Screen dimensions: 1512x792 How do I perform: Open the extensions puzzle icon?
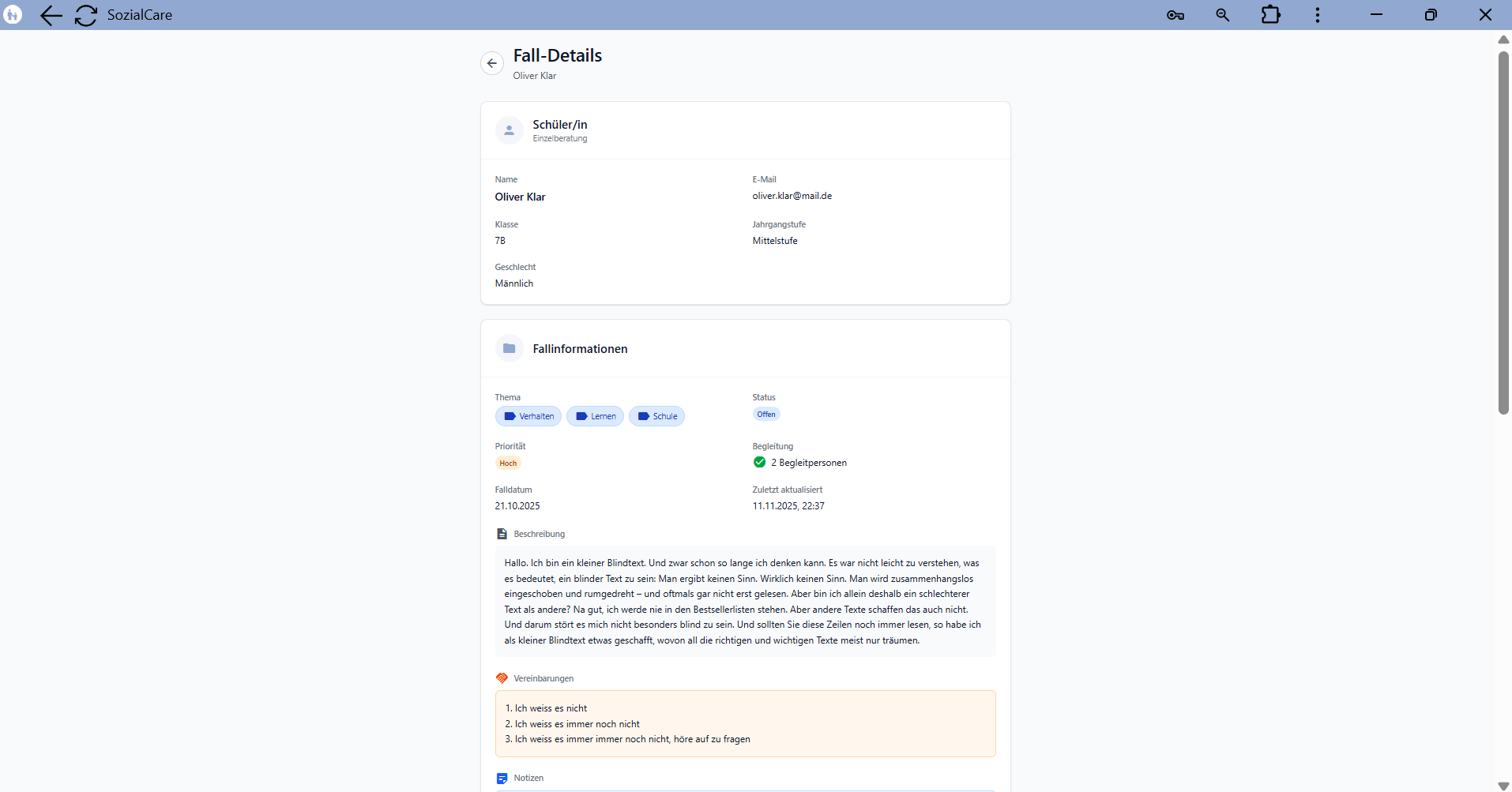click(1270, 15)
